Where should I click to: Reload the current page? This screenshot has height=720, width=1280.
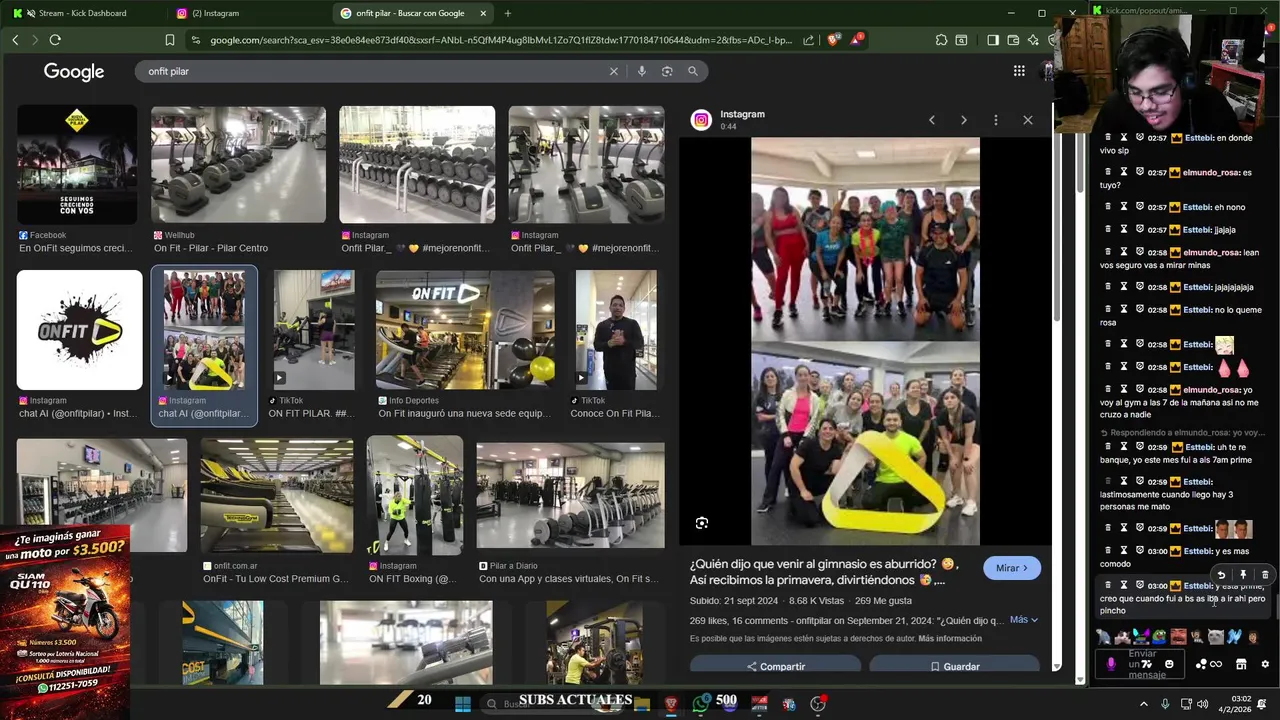pyautogui.click(x=55, y=40)
